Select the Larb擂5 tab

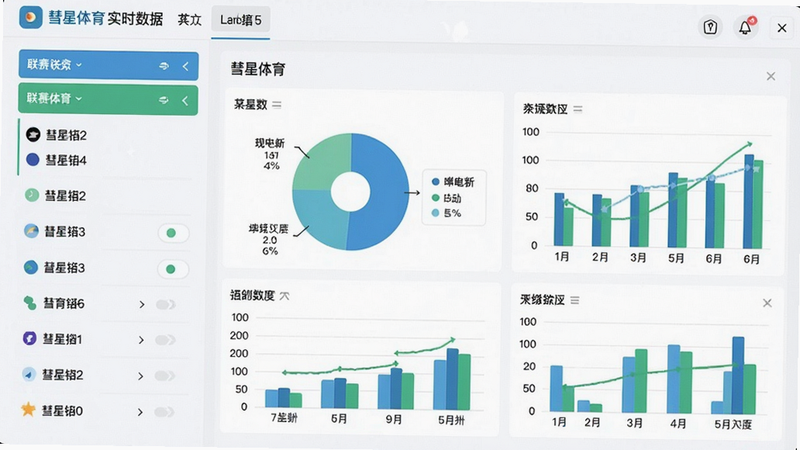pos(240,20)
